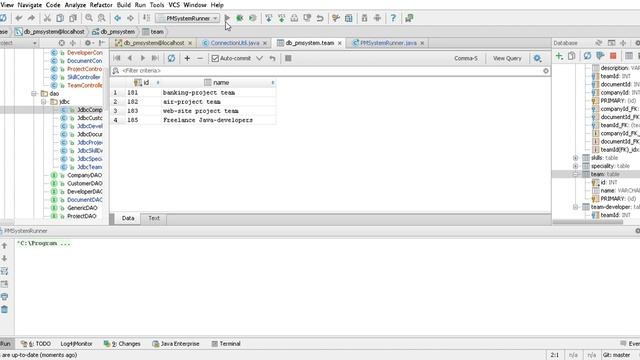The image size is (640, 360).
Task: Run with coverage icon in main toolbar
Action: coord(253,18)
